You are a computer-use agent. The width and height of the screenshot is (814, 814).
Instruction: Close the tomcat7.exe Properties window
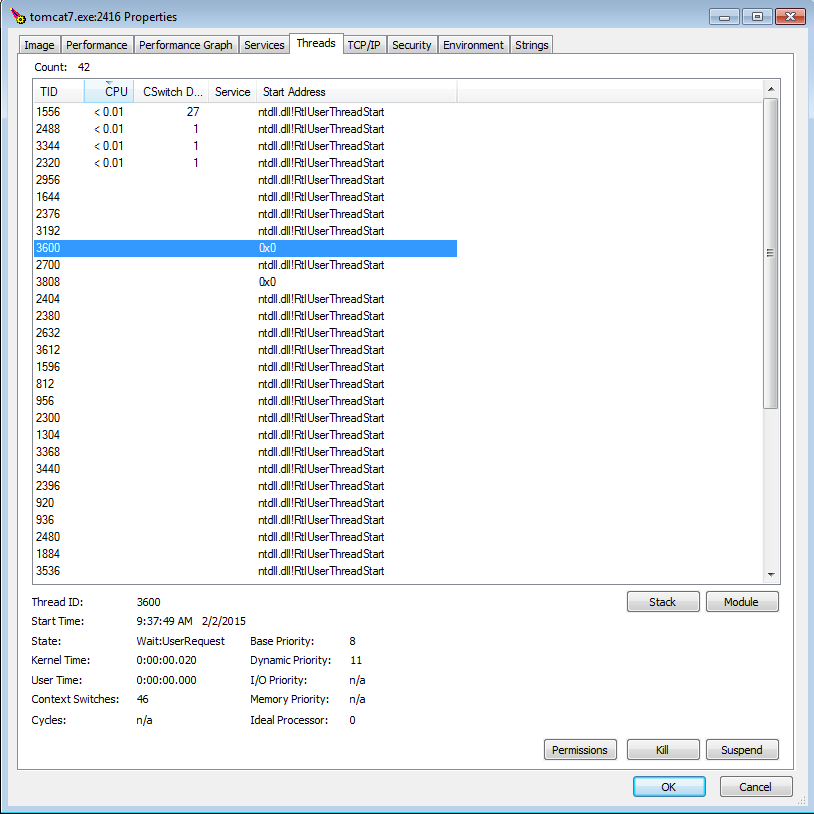click(790, 17)
